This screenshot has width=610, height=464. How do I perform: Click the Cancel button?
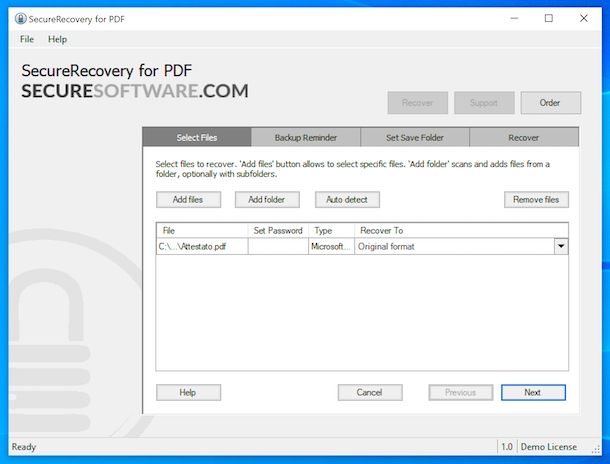pos(370,392)
